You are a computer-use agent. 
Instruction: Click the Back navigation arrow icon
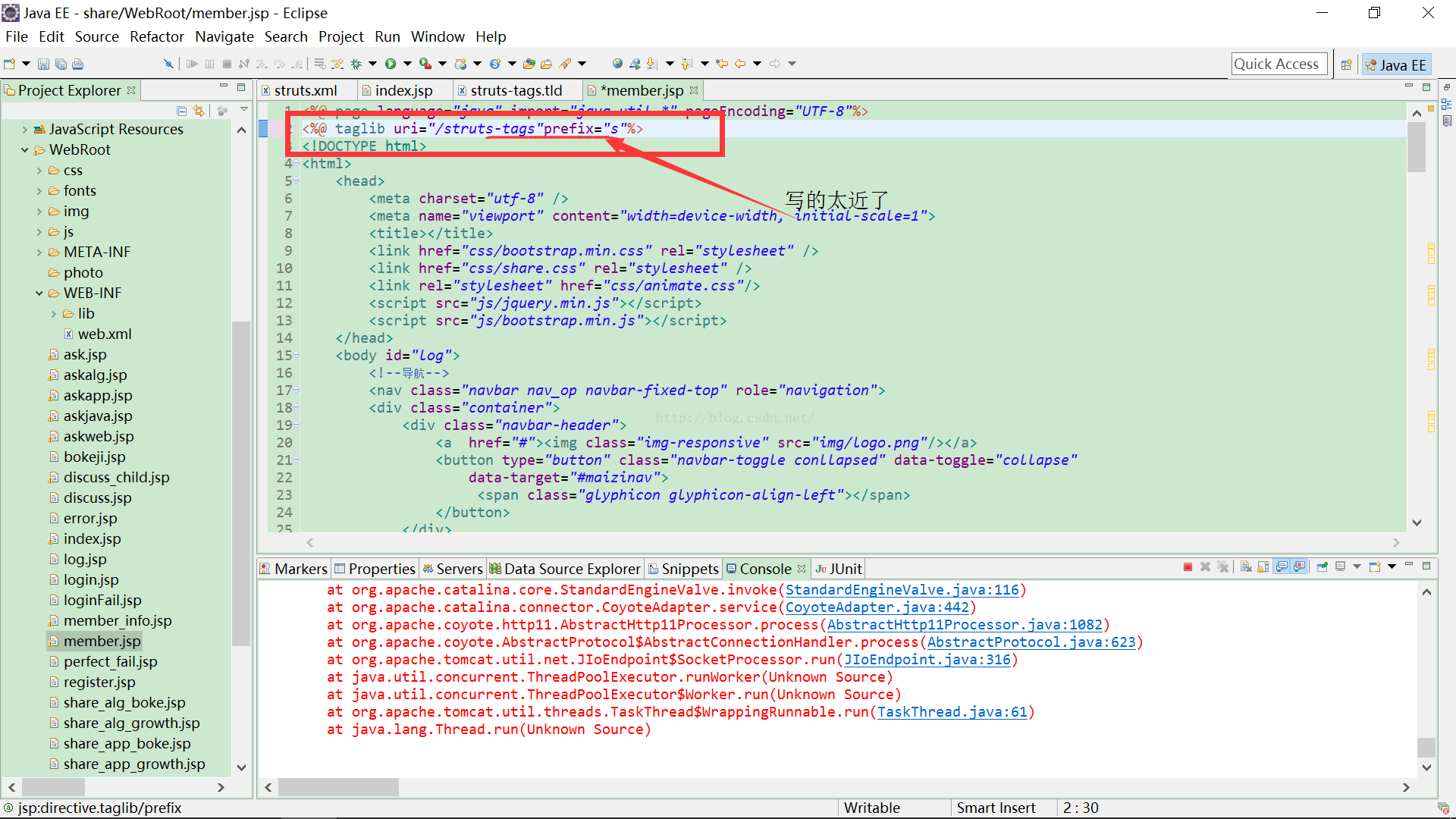[740, 64]
